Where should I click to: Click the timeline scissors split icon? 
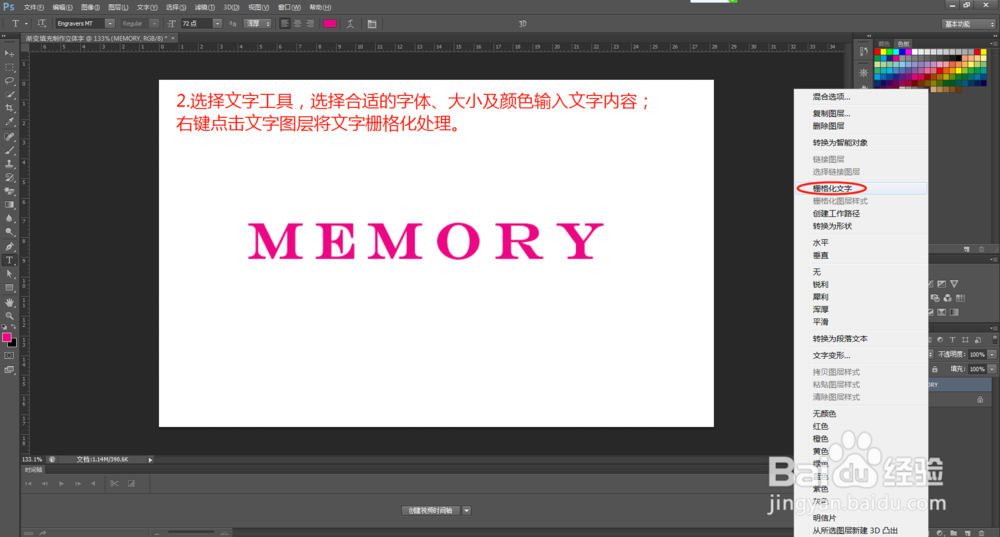[114, 483]
